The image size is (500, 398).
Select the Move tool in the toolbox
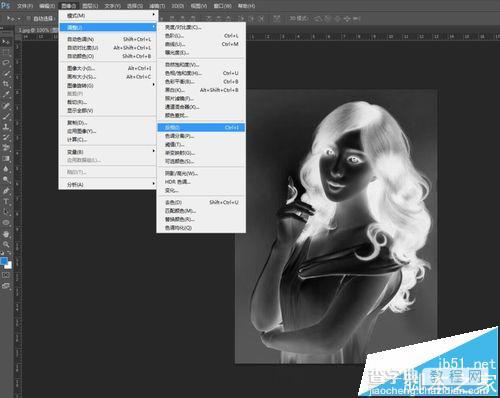6,42
